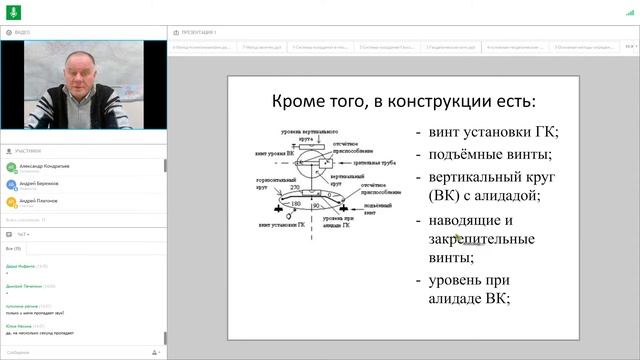Click diagram label винт уровня ВК
Screen dimensions: 640x360
click(x=274, y=153)
